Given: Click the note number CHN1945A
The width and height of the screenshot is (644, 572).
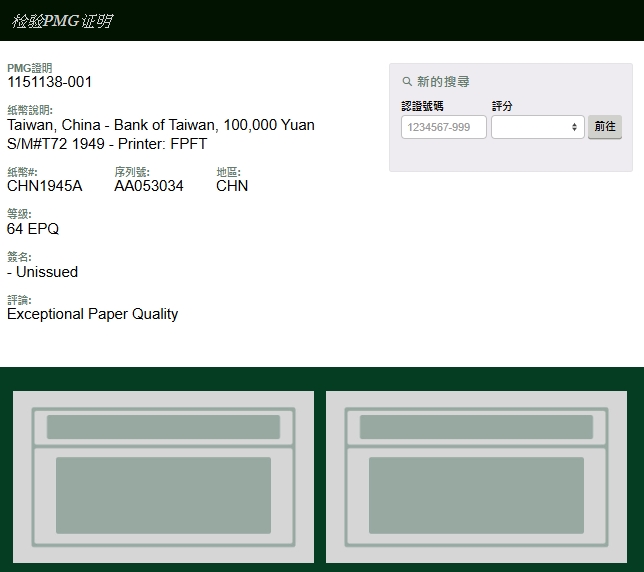Looking at the screenshot, I should [45, 186].
